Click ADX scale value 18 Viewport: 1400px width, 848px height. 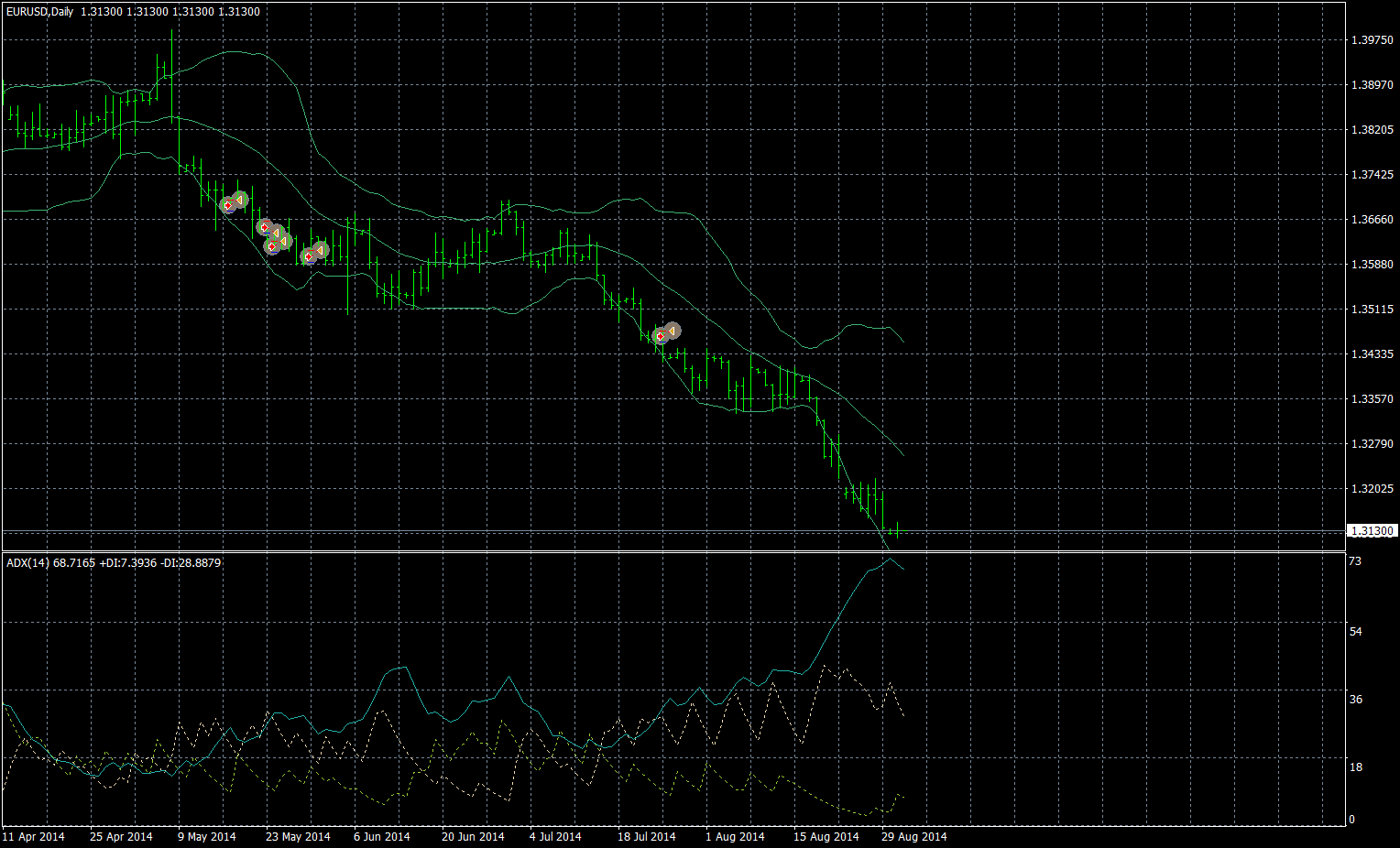(1355, 767)
